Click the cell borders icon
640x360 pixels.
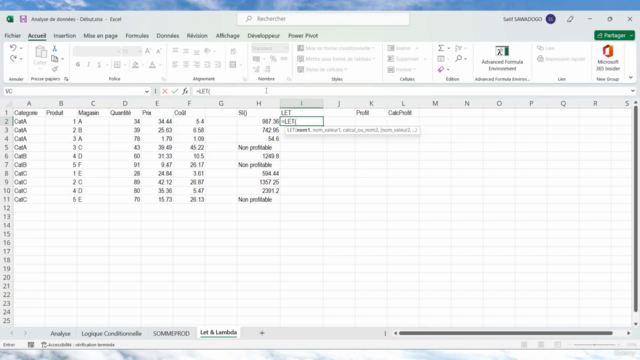[x=117, y=64]
